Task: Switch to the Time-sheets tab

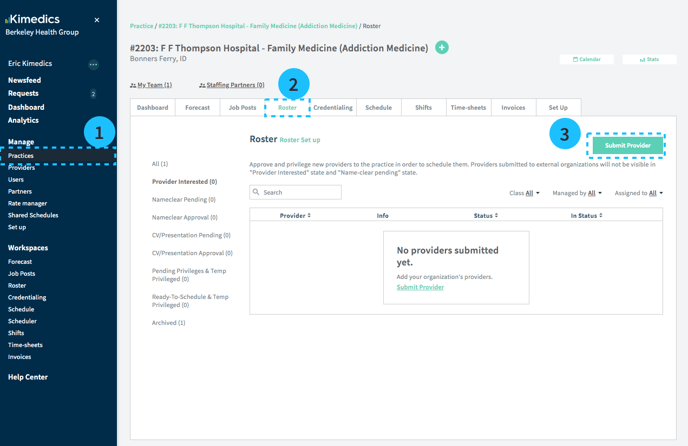Action: click(468, 107)
